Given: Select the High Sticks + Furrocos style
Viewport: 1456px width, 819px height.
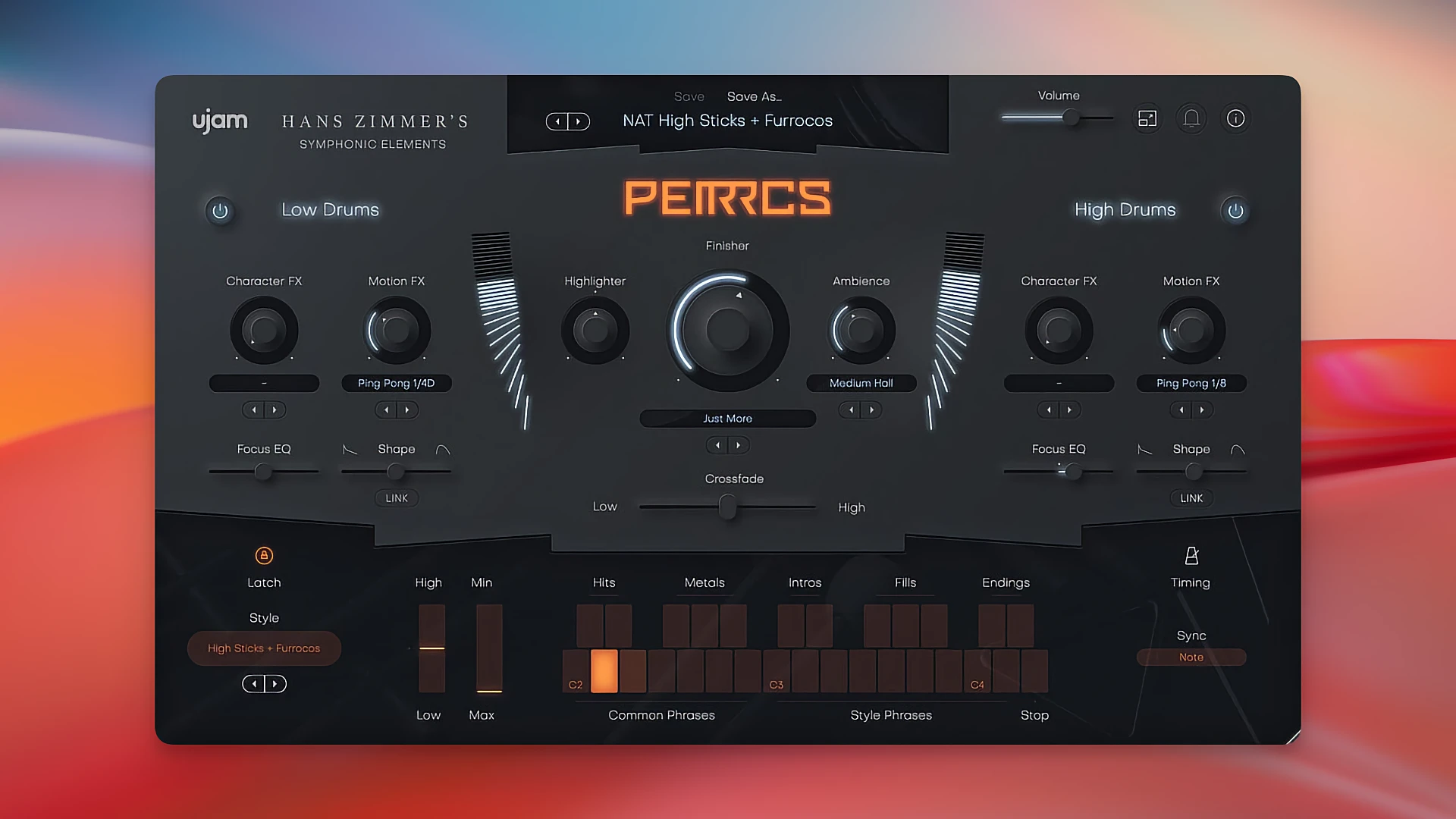Looking at the screenshot, I should pyautogui.click(x=264, y=648).
